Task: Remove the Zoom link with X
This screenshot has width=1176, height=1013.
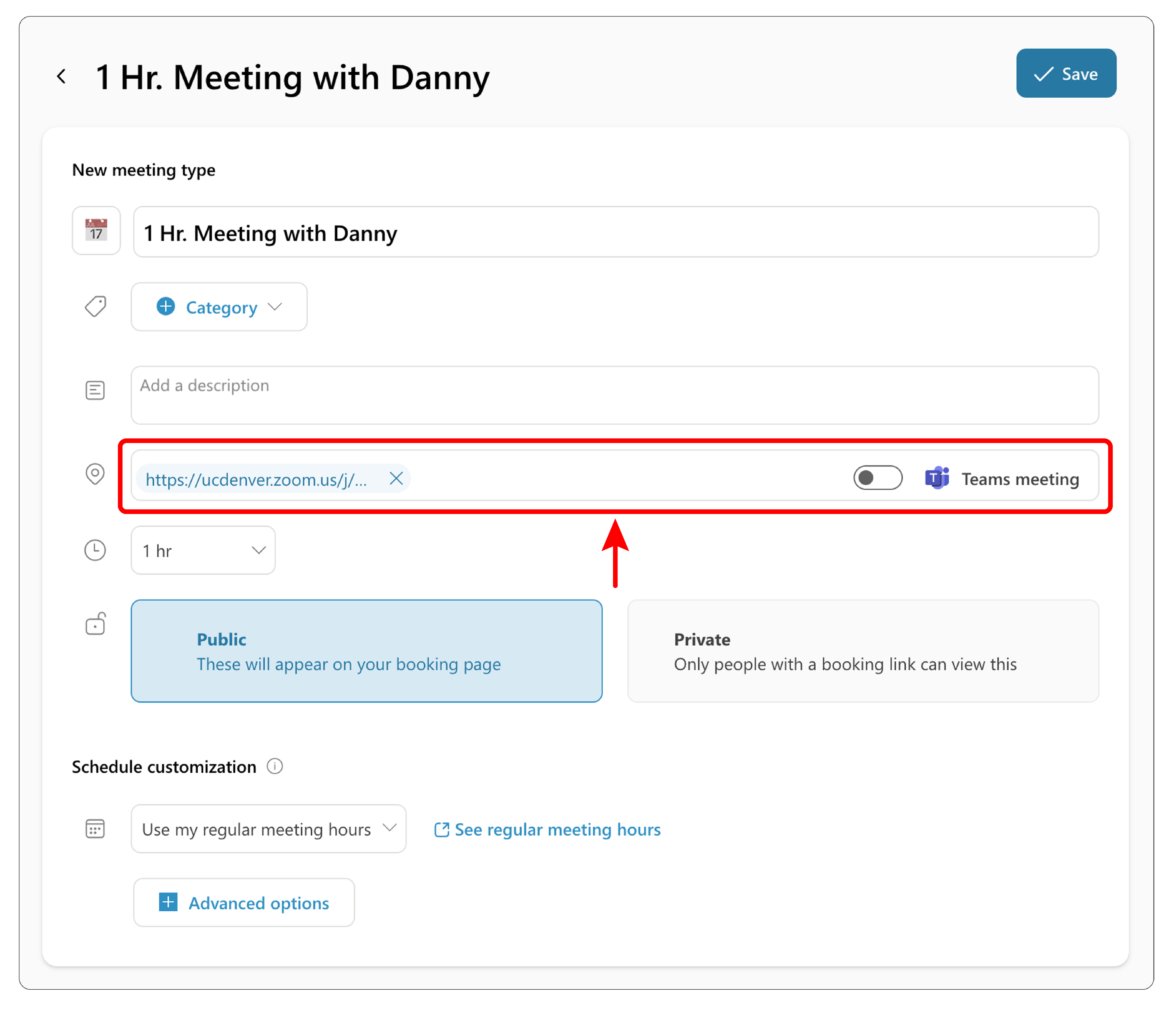Action: [396, 479]
